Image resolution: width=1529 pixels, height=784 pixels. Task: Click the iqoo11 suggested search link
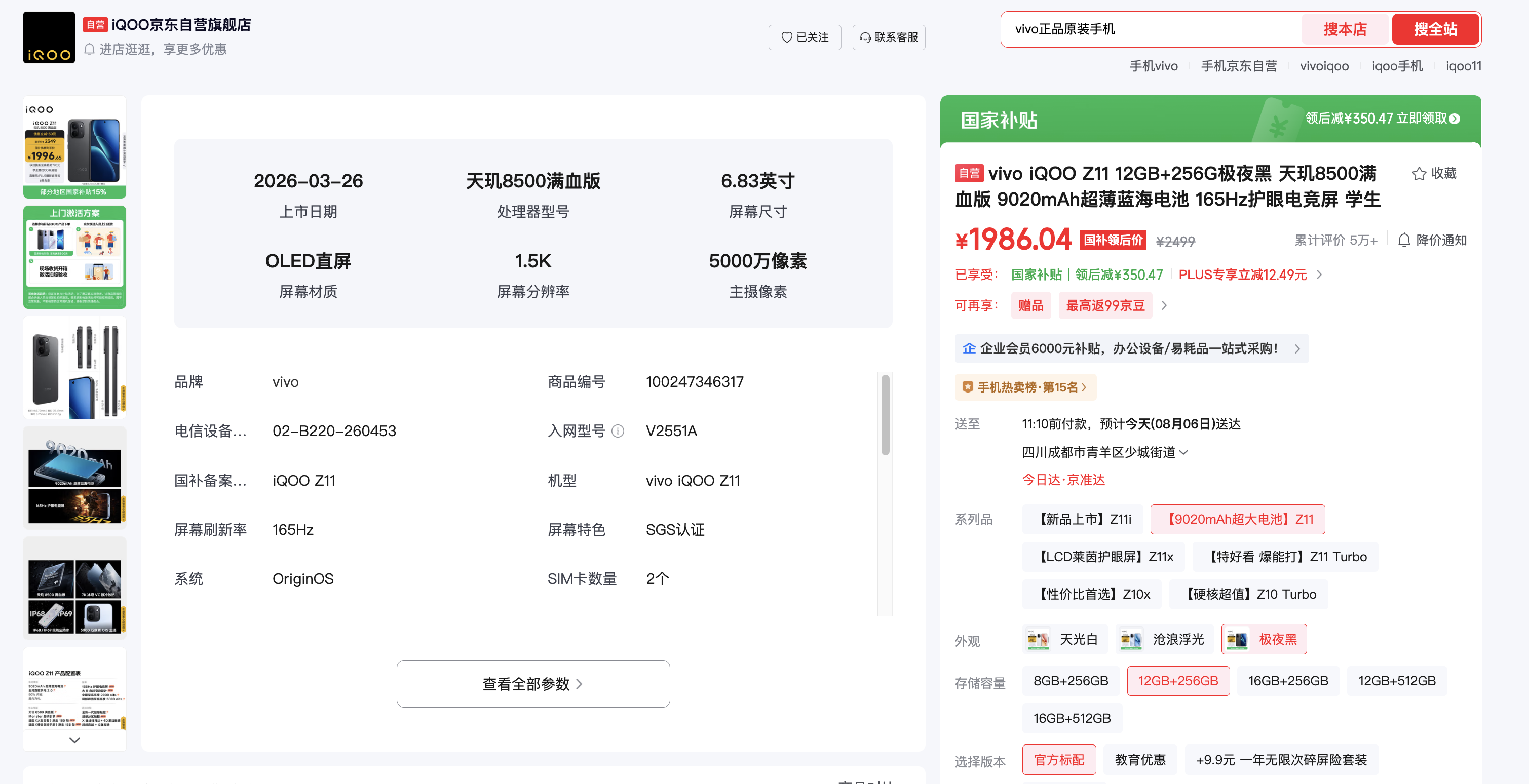coord(1463,66)
